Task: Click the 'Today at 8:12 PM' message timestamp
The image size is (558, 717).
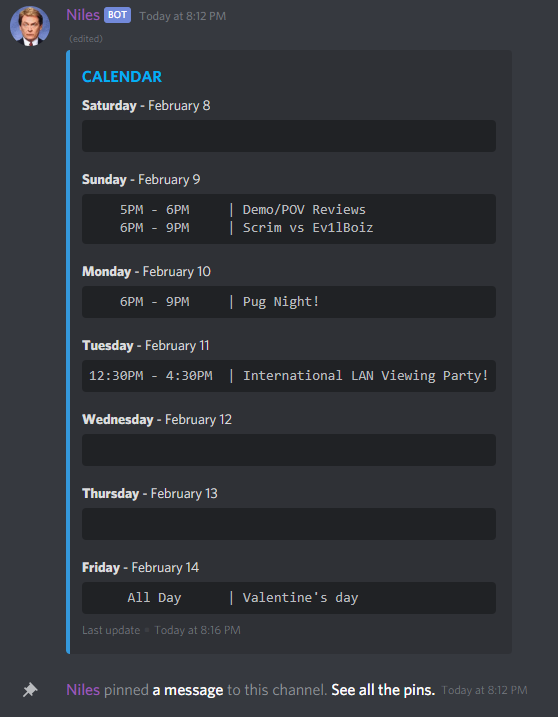Action: (182, 16)
